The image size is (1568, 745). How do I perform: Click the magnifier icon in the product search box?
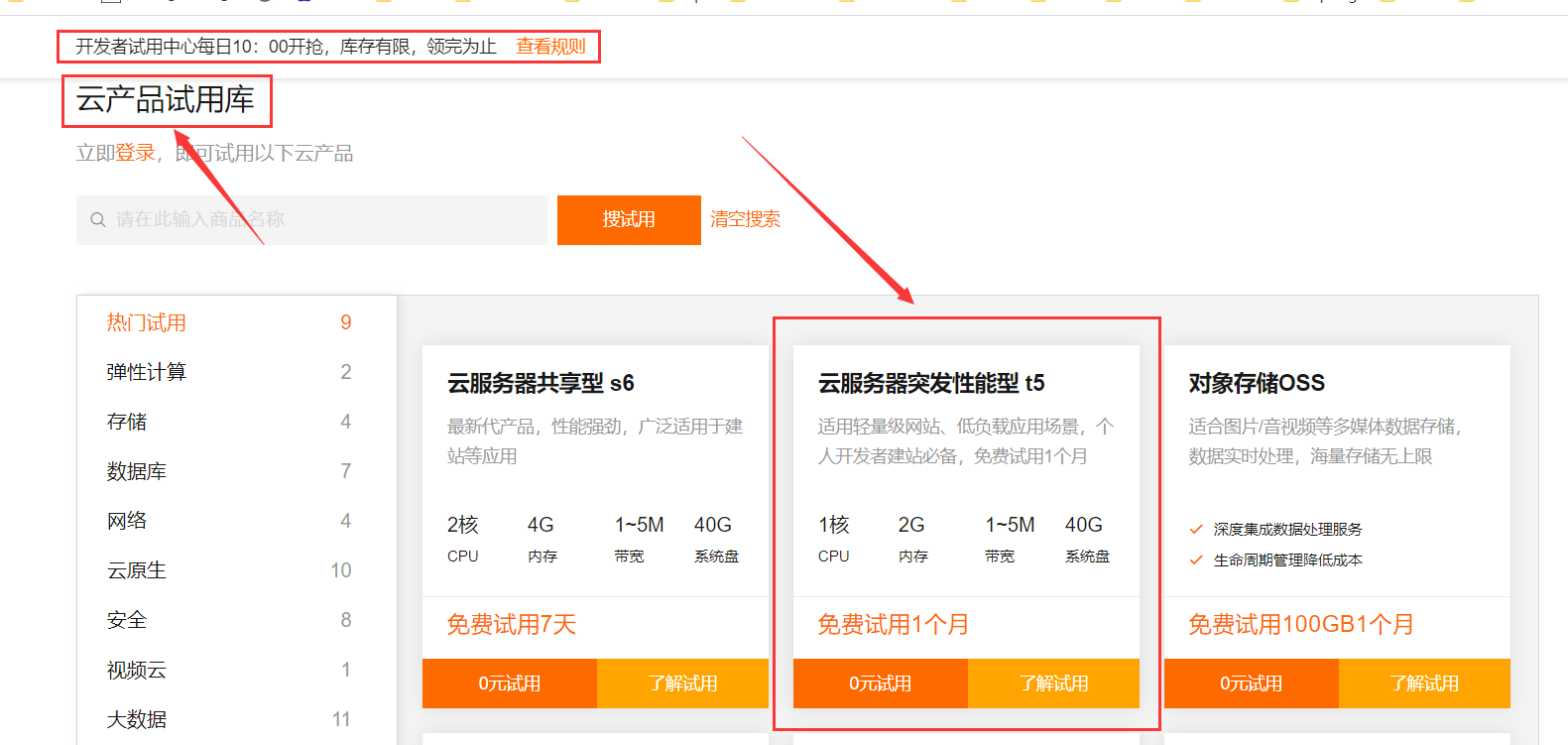click(x=98, y=220)
